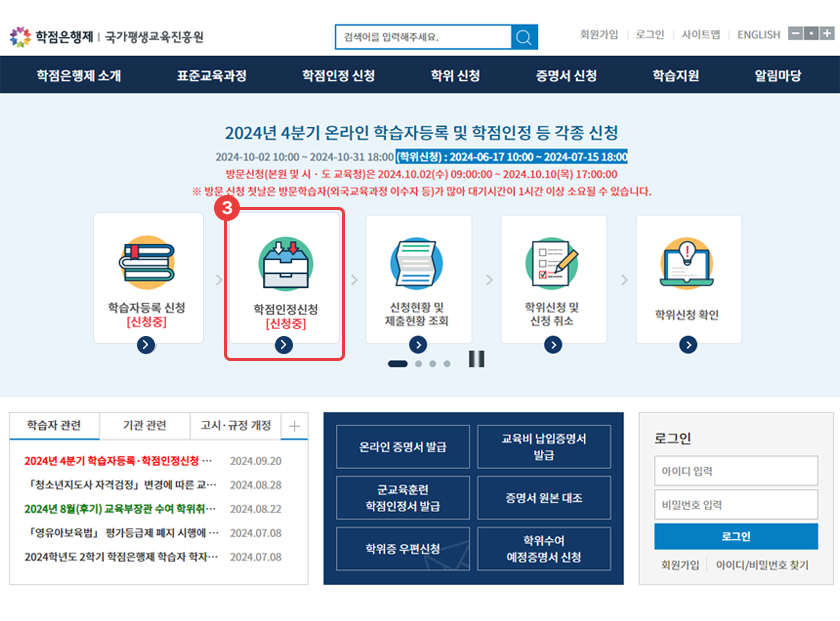This screenshot has height=621, width=840.
Task: Click 회원가입 link in top header
Action: coord(599,34)
